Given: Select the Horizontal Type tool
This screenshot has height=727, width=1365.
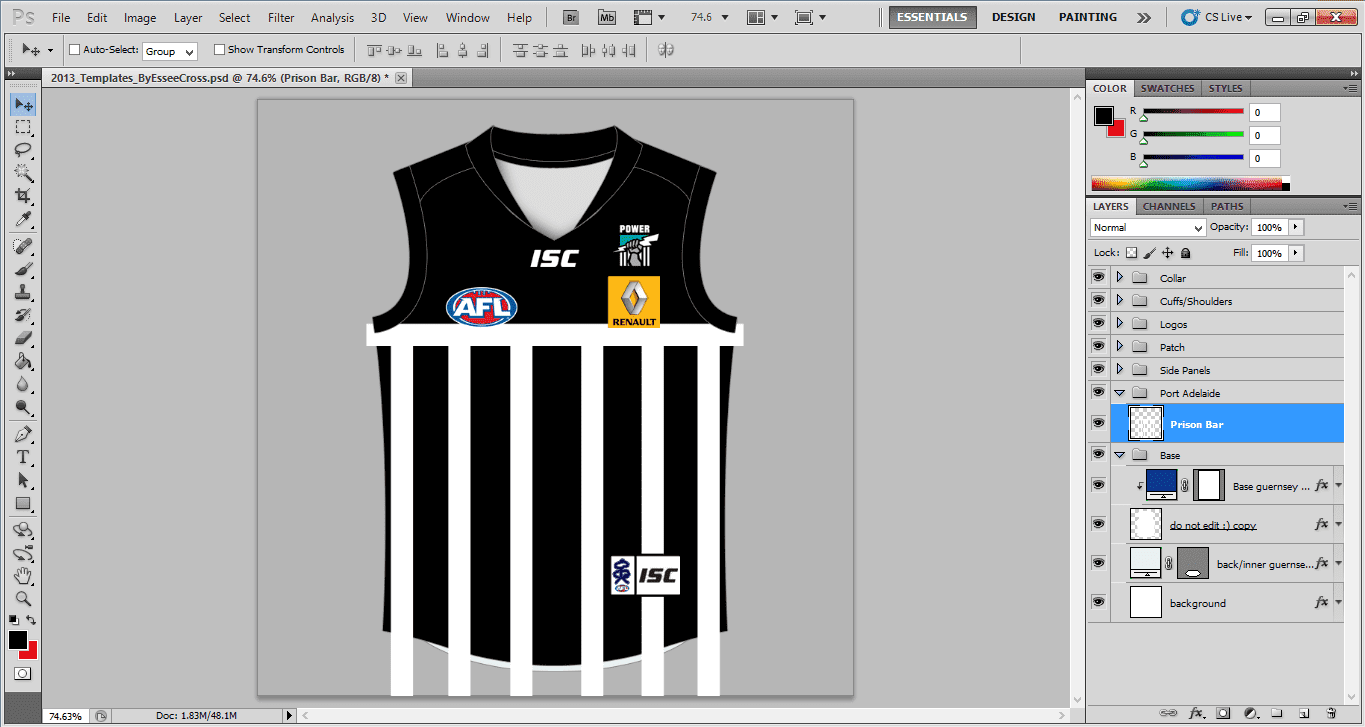Looking at the screenshot, I should coord(22,458).
